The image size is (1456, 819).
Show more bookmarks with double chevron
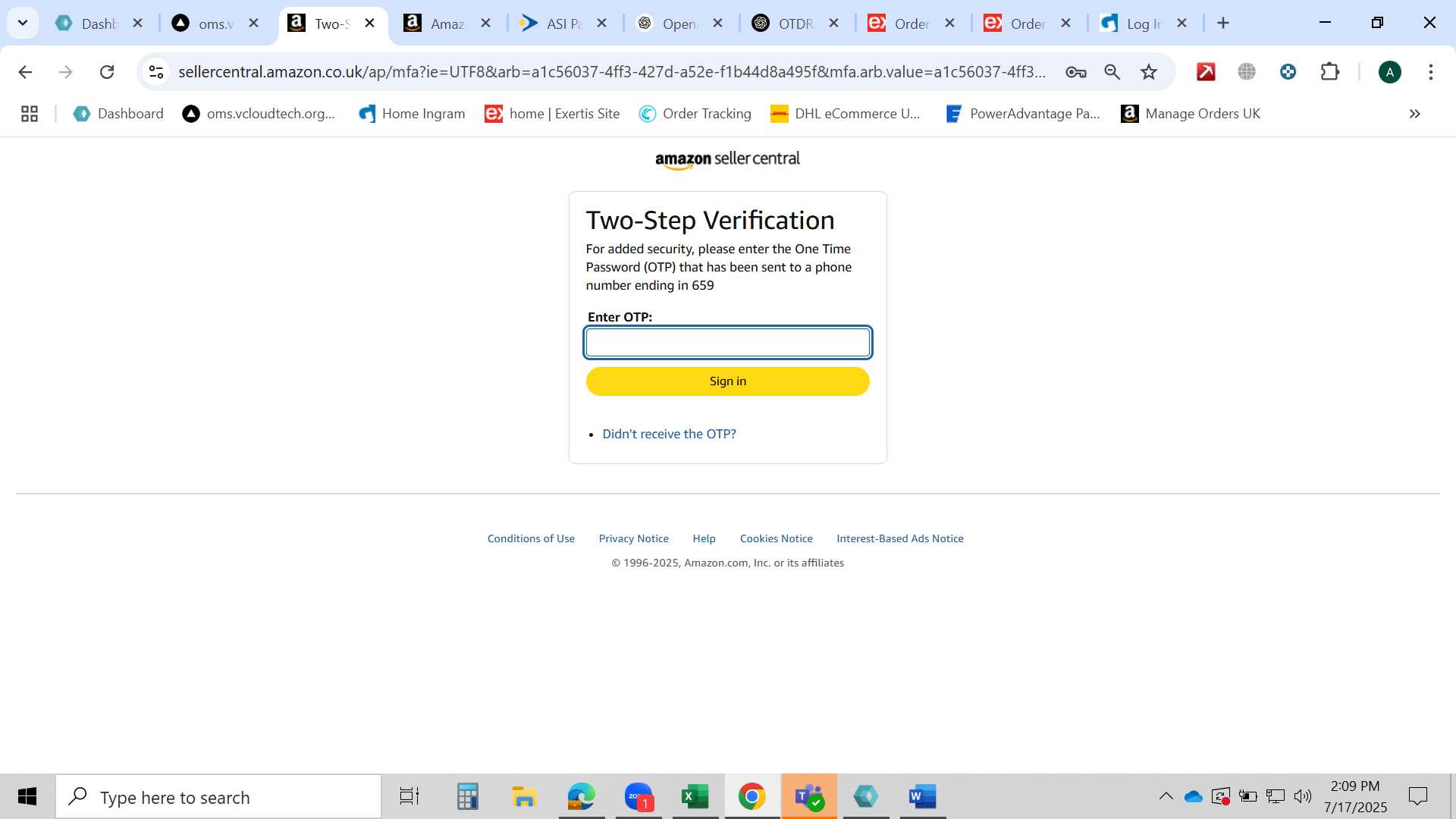click(x=1414, y=114)
